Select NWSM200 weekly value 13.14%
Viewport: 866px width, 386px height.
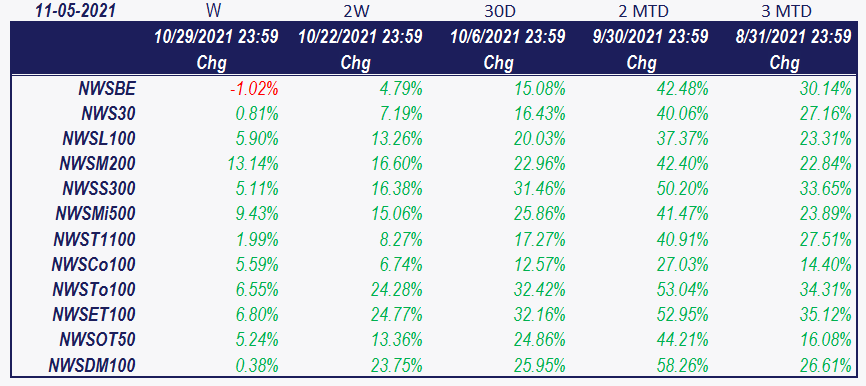click(x=252, y=164)
